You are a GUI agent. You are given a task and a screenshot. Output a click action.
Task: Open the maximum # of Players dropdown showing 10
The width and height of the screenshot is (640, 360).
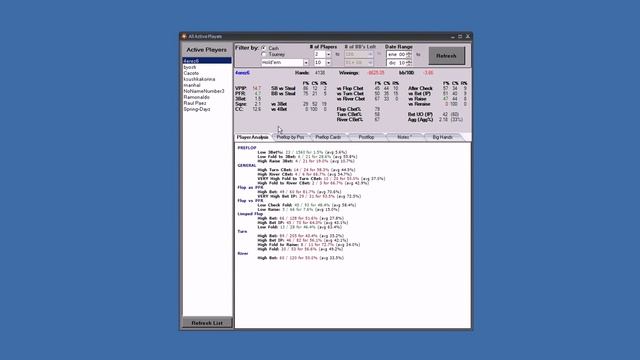329,63
